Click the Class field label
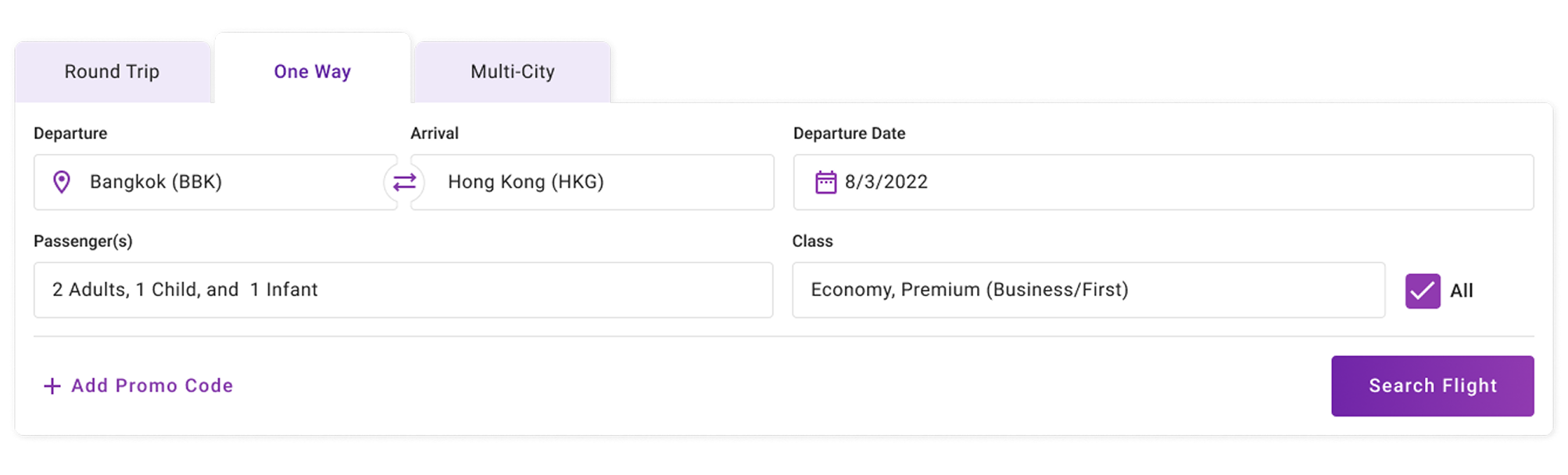The image size is (1568, 475). point(812,241)
